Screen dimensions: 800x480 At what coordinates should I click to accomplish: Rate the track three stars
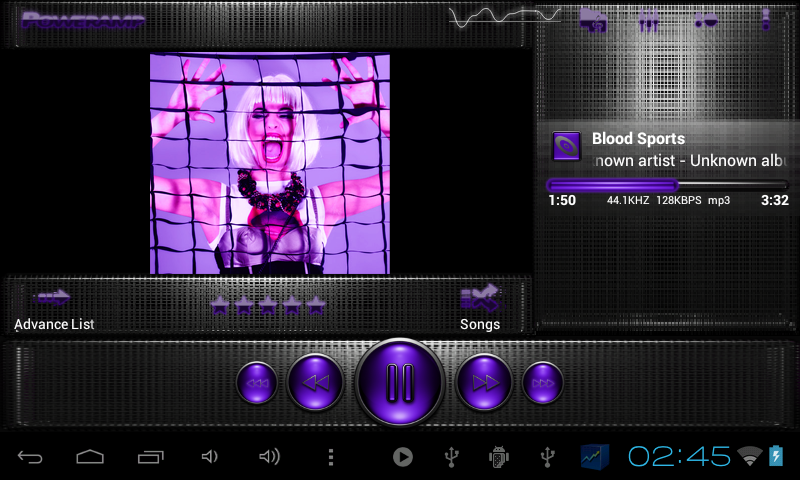point(268,306)
